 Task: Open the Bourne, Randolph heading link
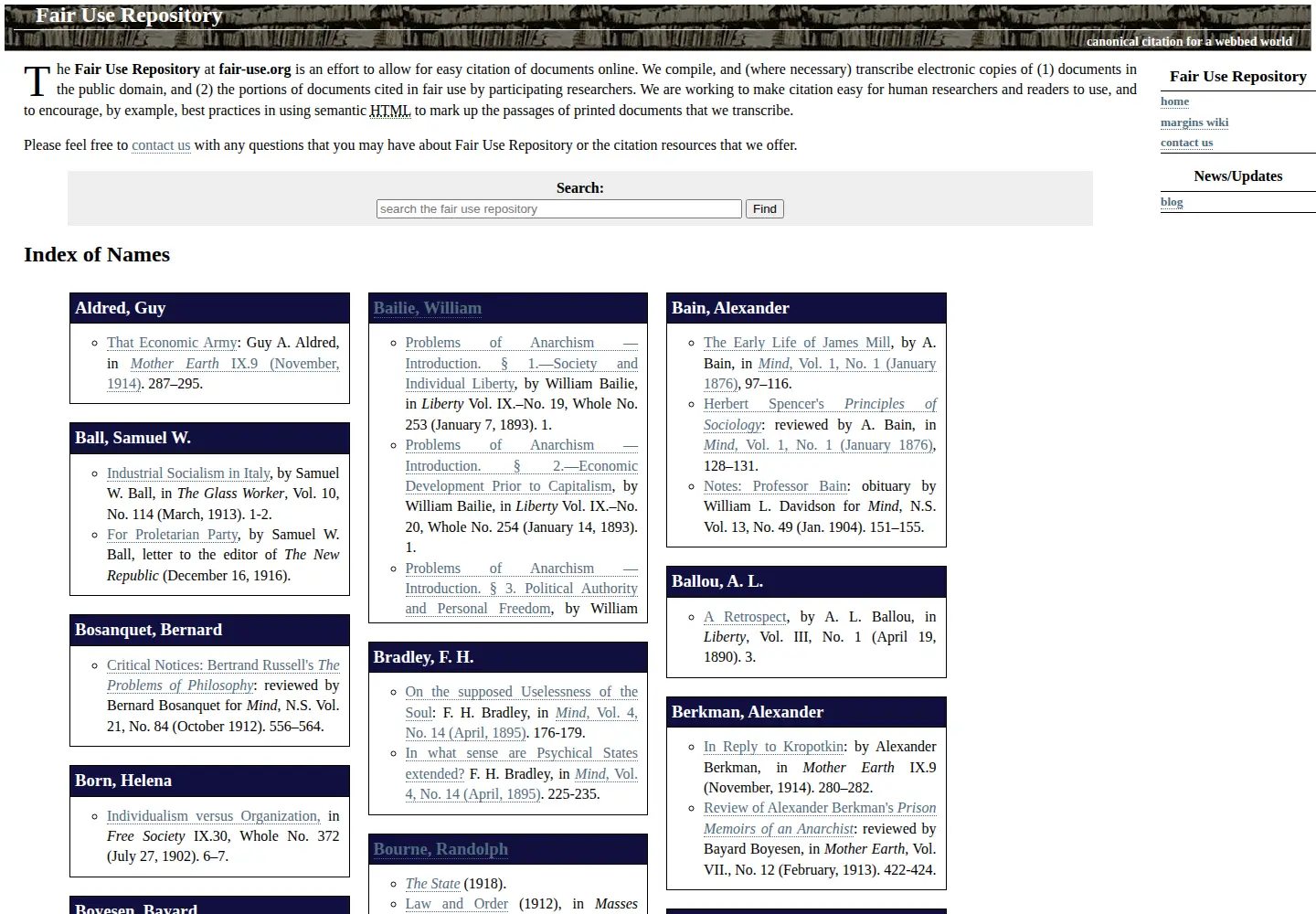tap(440, 849)
